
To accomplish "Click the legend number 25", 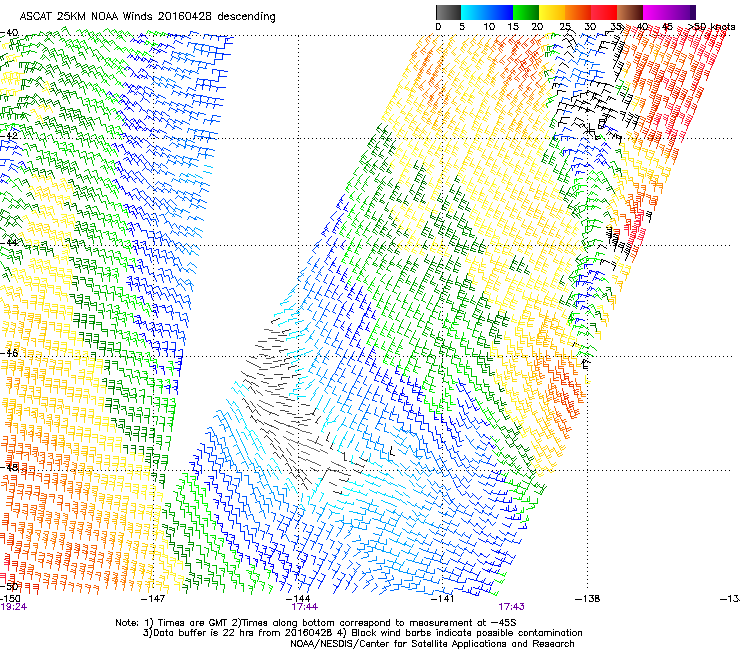I will tap(565, 27).
